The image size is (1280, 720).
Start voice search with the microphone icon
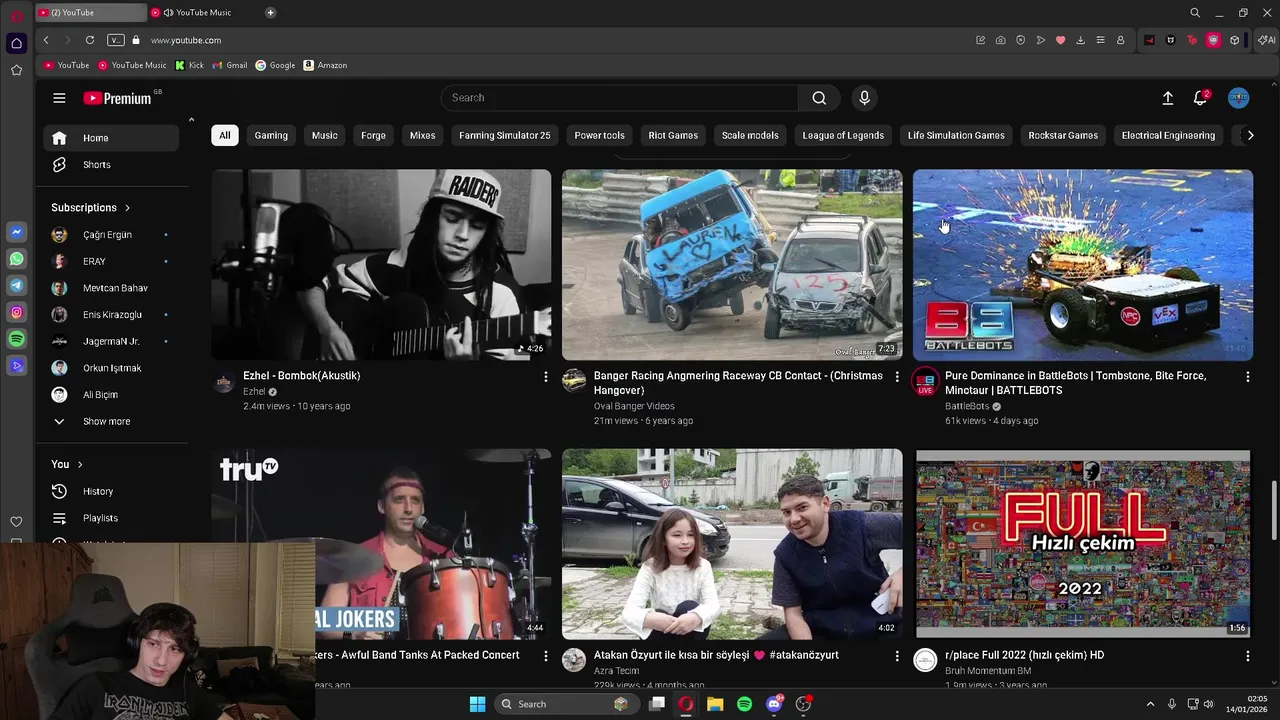(x=865, y=98)
